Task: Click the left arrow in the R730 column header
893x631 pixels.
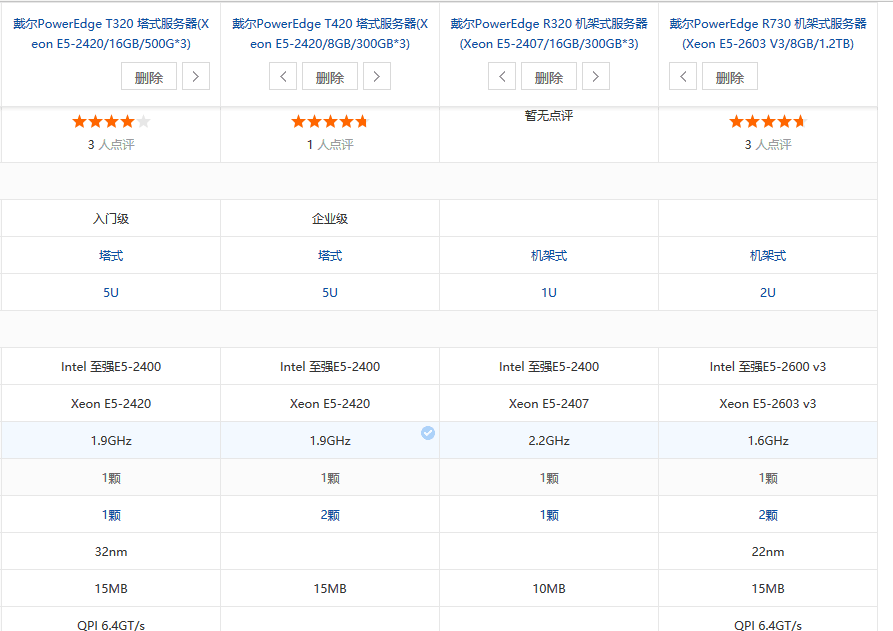Action: [683, 76]
